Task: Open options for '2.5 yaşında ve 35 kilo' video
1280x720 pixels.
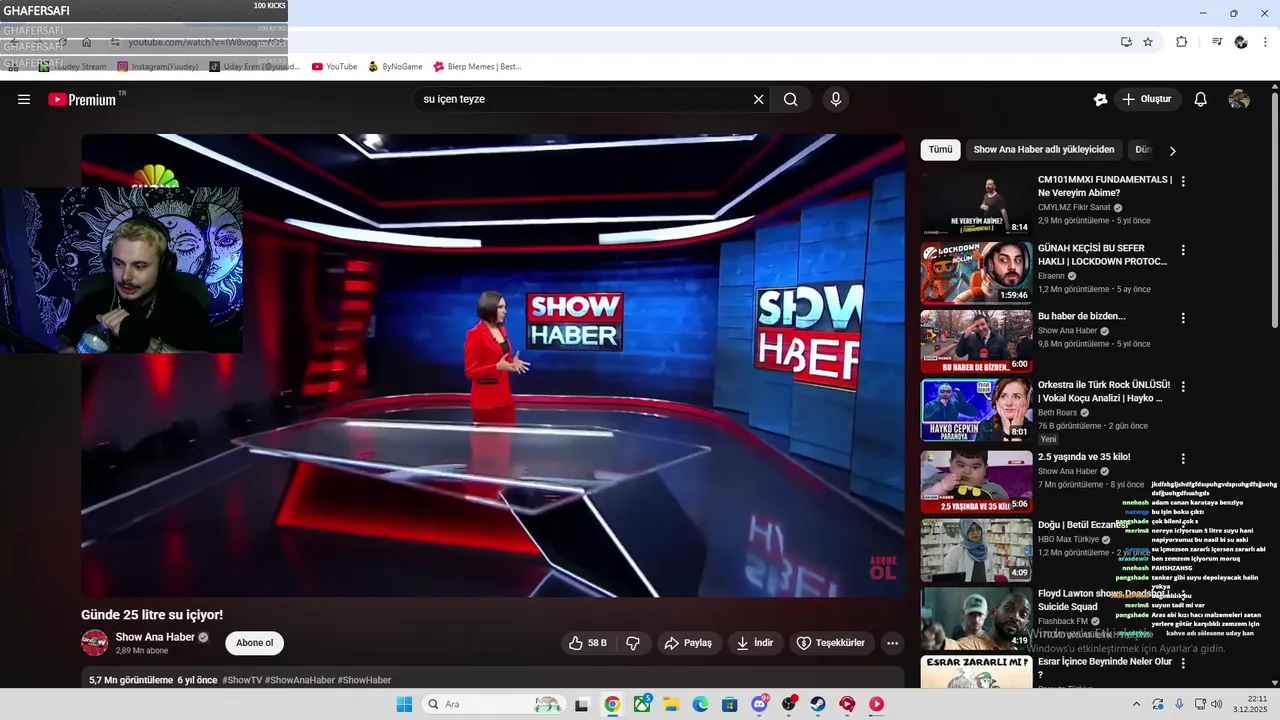Action: [1183, 459]
